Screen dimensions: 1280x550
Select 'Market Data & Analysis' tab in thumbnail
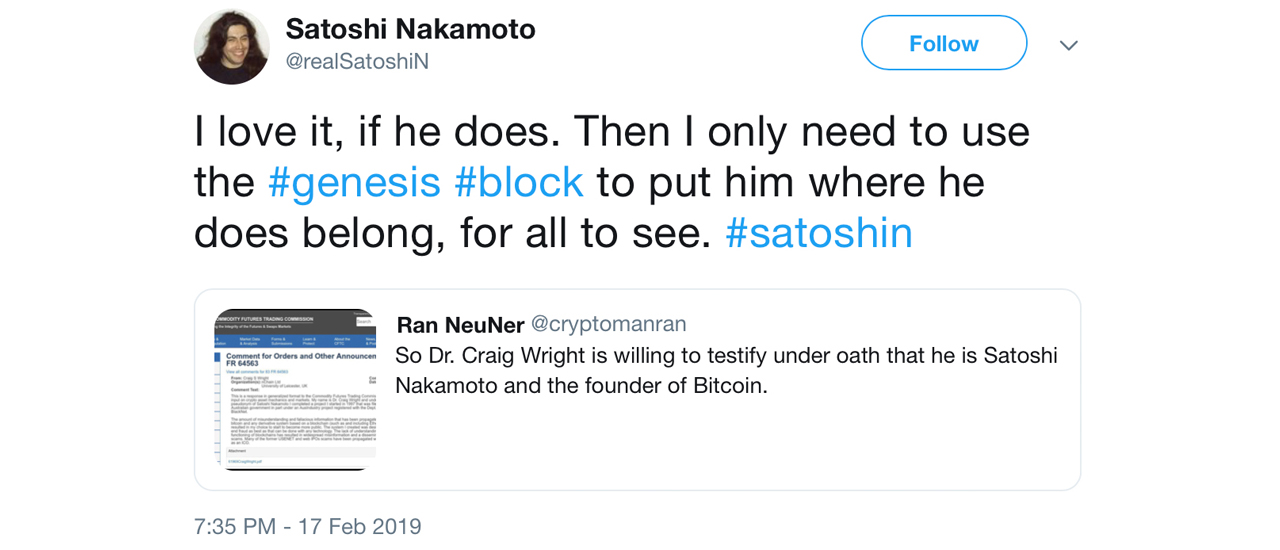click(x=248, y=341)
